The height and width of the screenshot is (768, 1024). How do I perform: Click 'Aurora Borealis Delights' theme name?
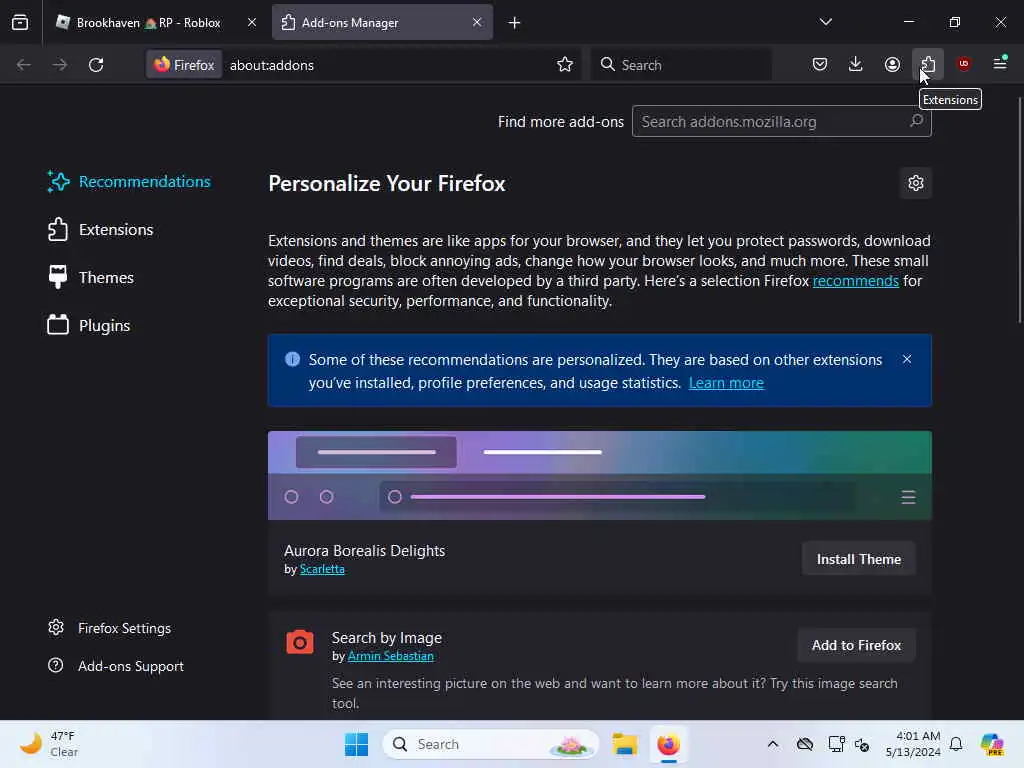(x=364, y=551)
